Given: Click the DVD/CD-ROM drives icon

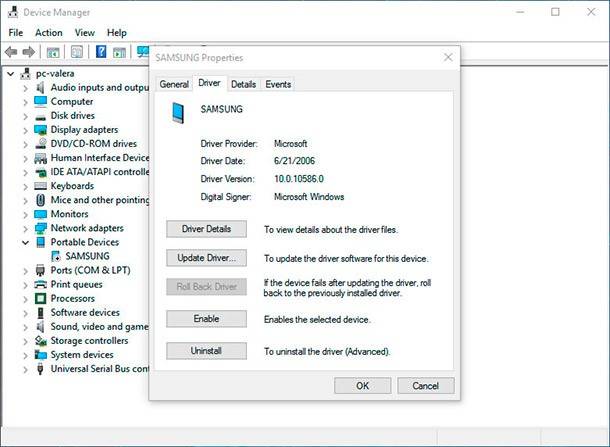Looking at the screenshot, I should coord(40,144).
